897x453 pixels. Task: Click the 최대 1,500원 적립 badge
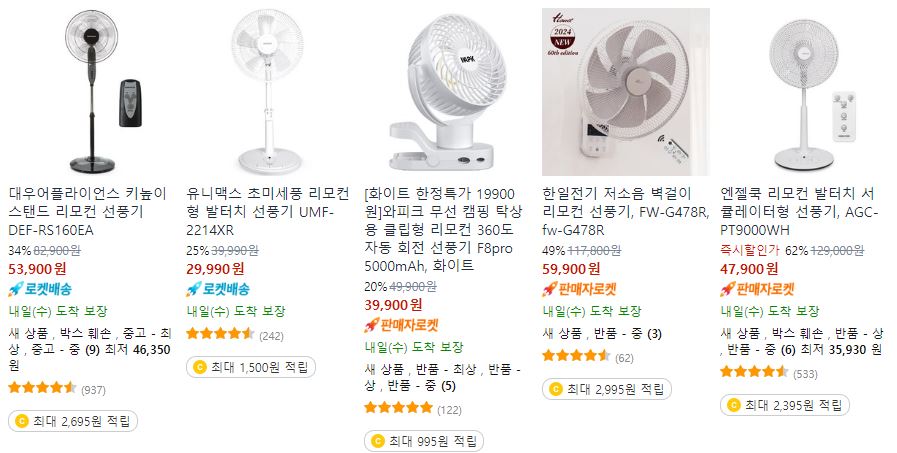point(251,367)
